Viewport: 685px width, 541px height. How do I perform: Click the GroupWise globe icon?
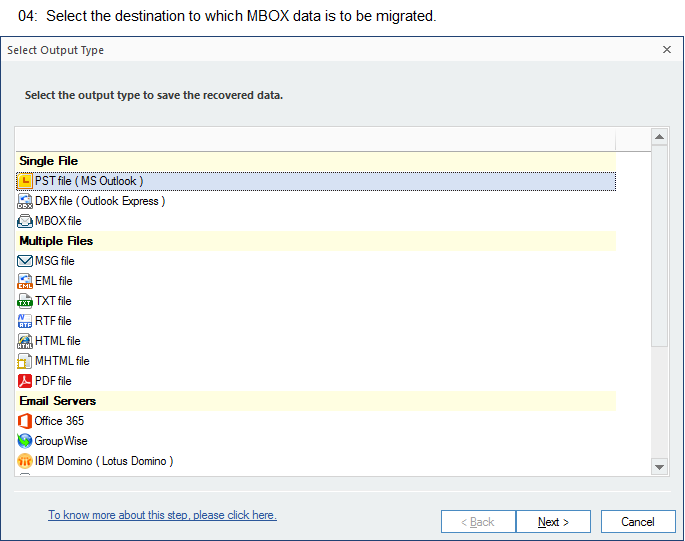(x=25, y=441)
